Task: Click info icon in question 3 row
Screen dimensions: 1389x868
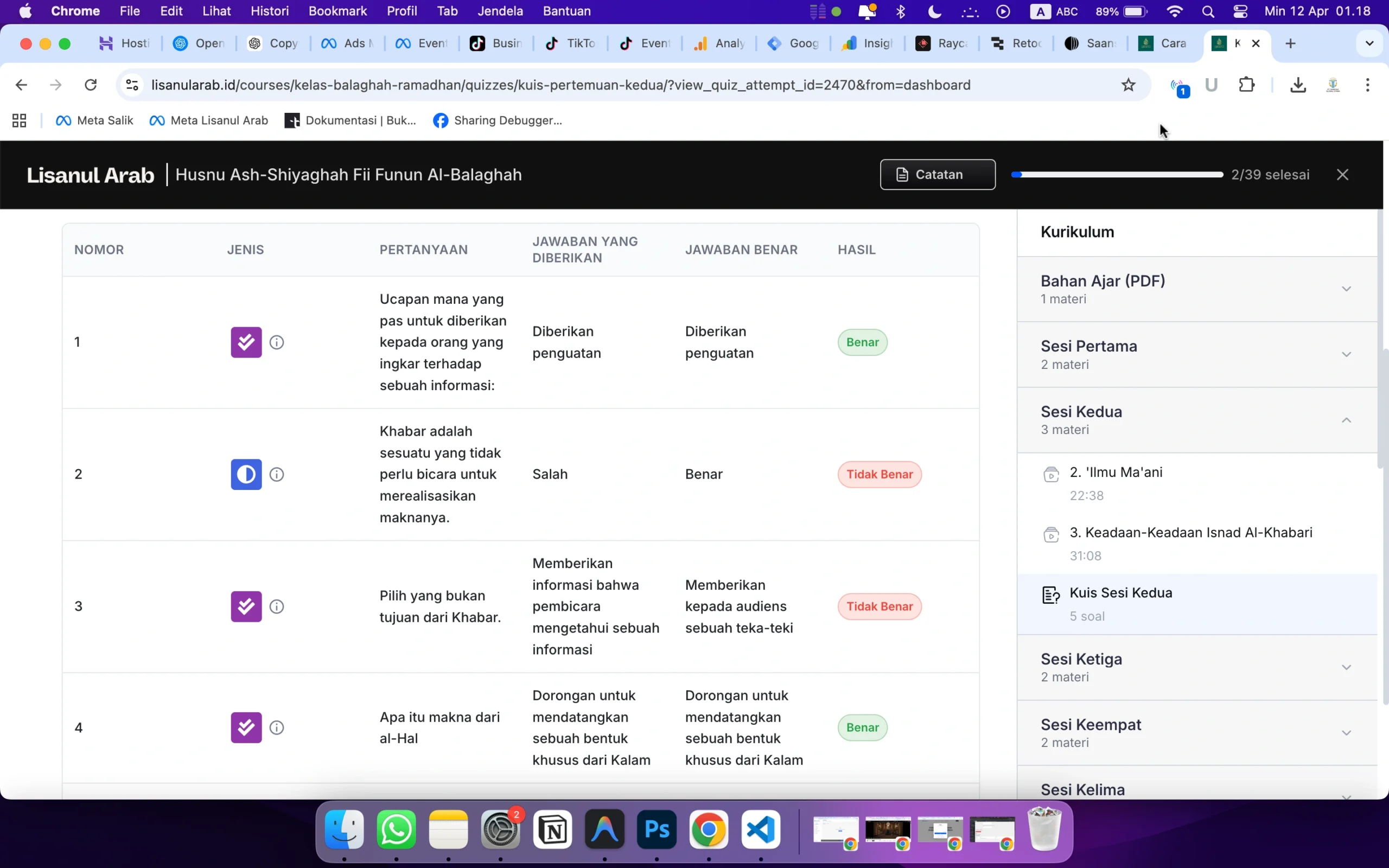Action: [277, 606]
